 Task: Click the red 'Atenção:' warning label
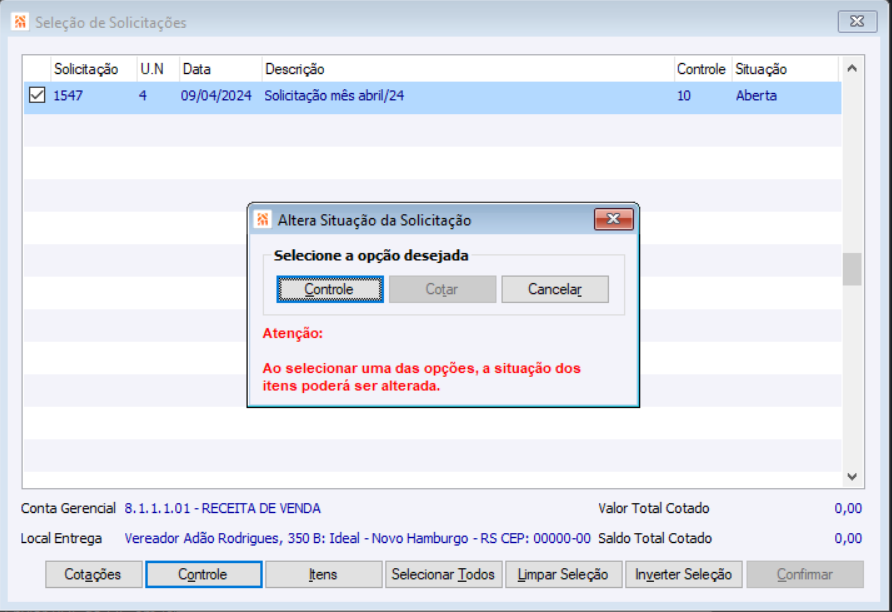point(292,333)
